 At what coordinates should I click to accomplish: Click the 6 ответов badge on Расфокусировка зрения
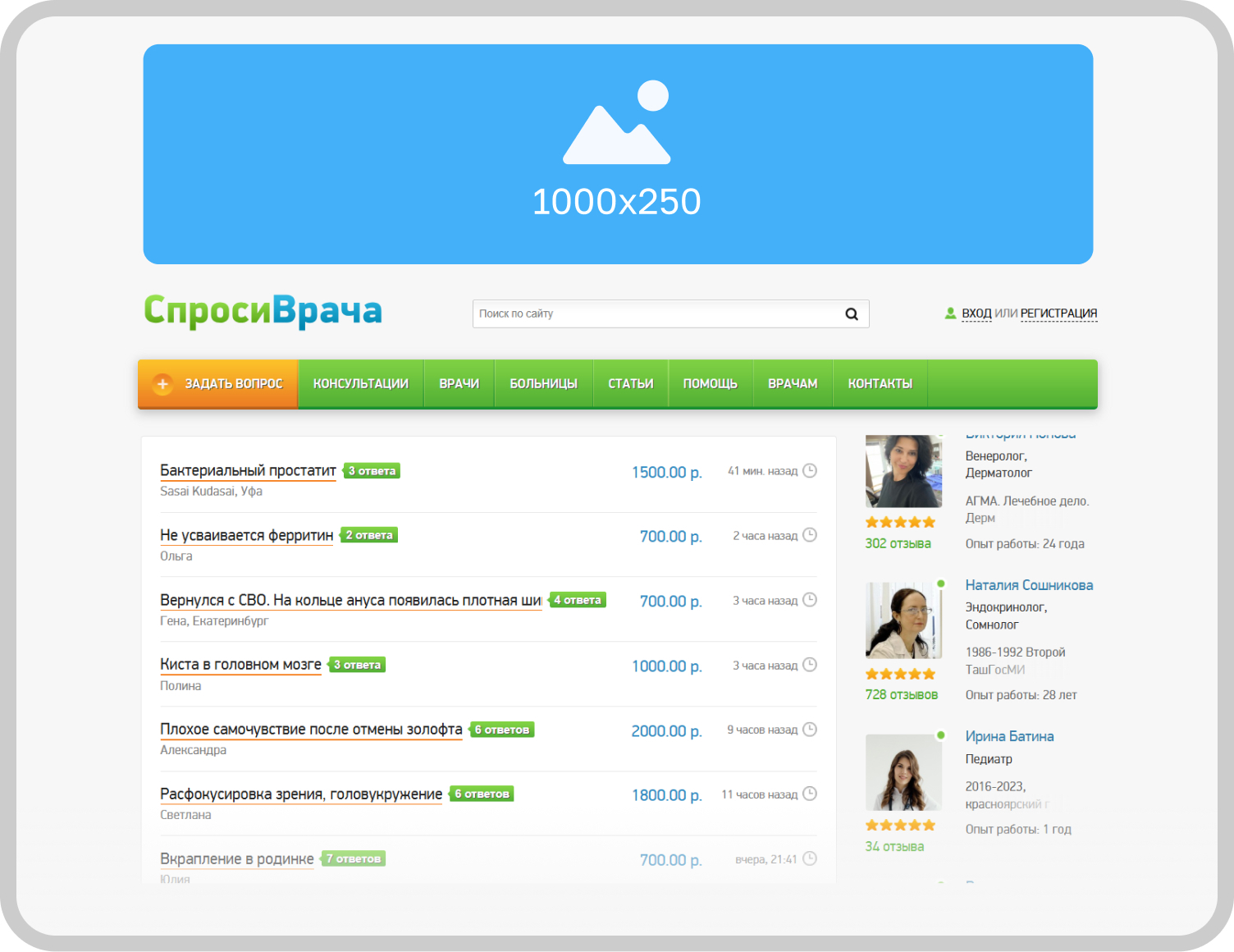(x=482, y=794)
